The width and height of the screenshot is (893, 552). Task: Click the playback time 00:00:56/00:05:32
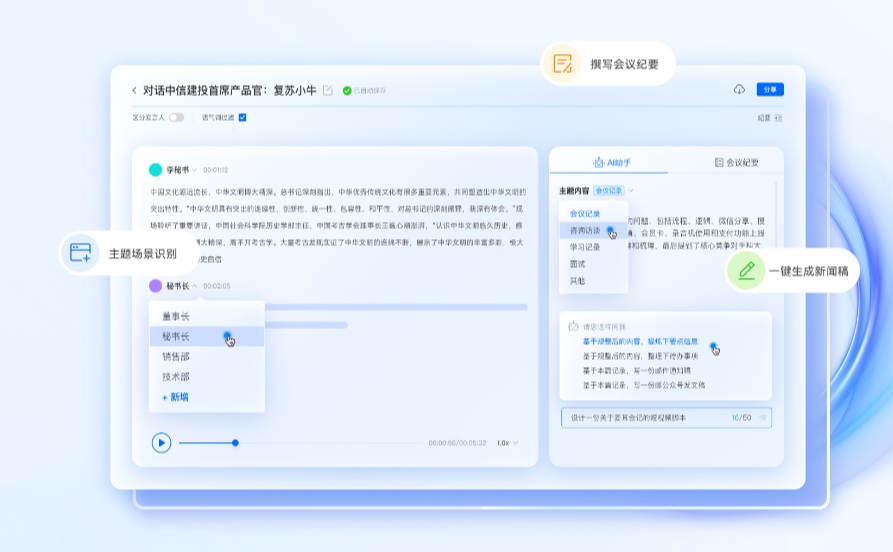[x=457, y=443]
